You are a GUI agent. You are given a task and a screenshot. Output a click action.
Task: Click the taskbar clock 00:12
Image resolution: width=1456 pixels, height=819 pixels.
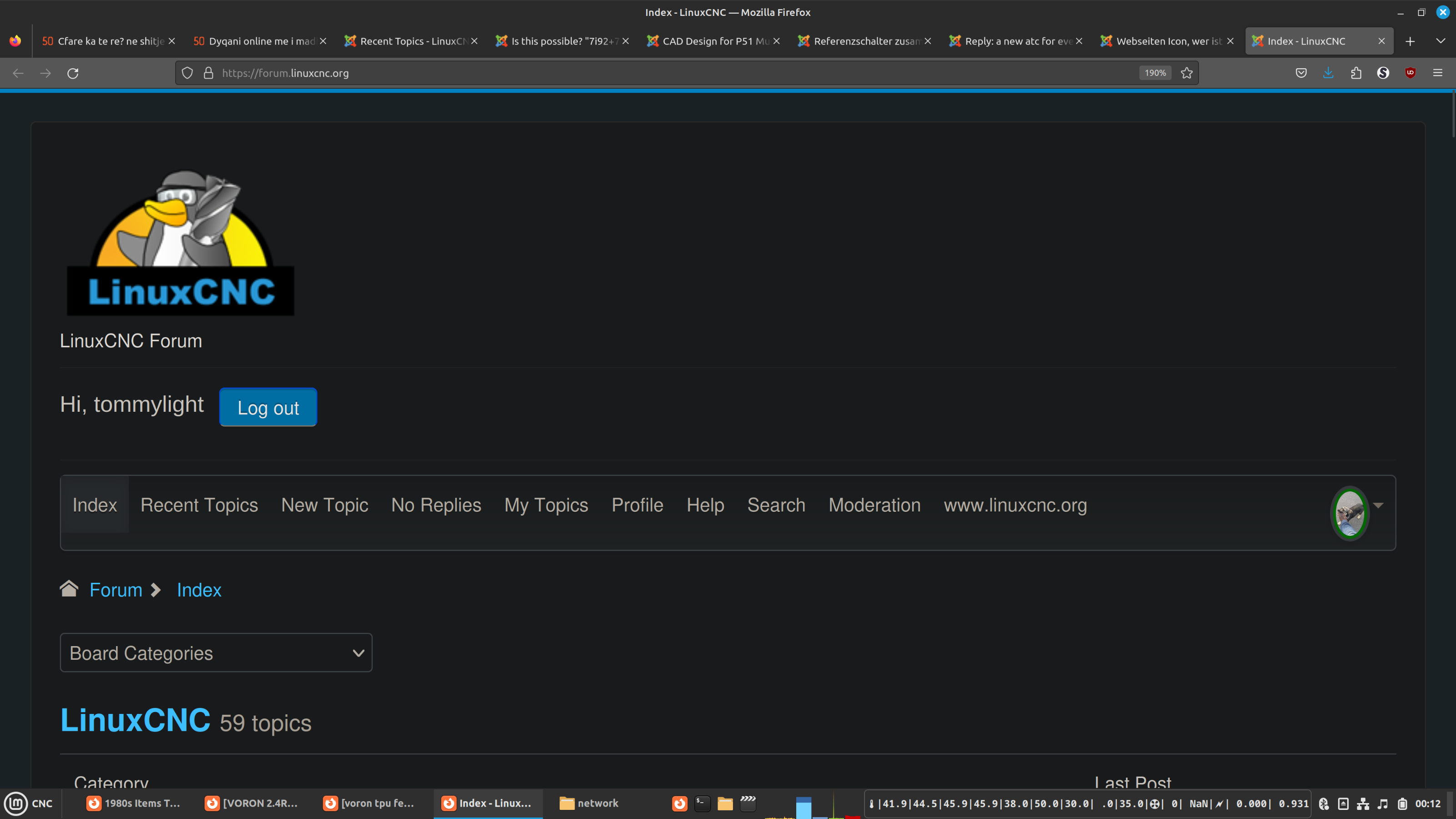pos(1428,804)
